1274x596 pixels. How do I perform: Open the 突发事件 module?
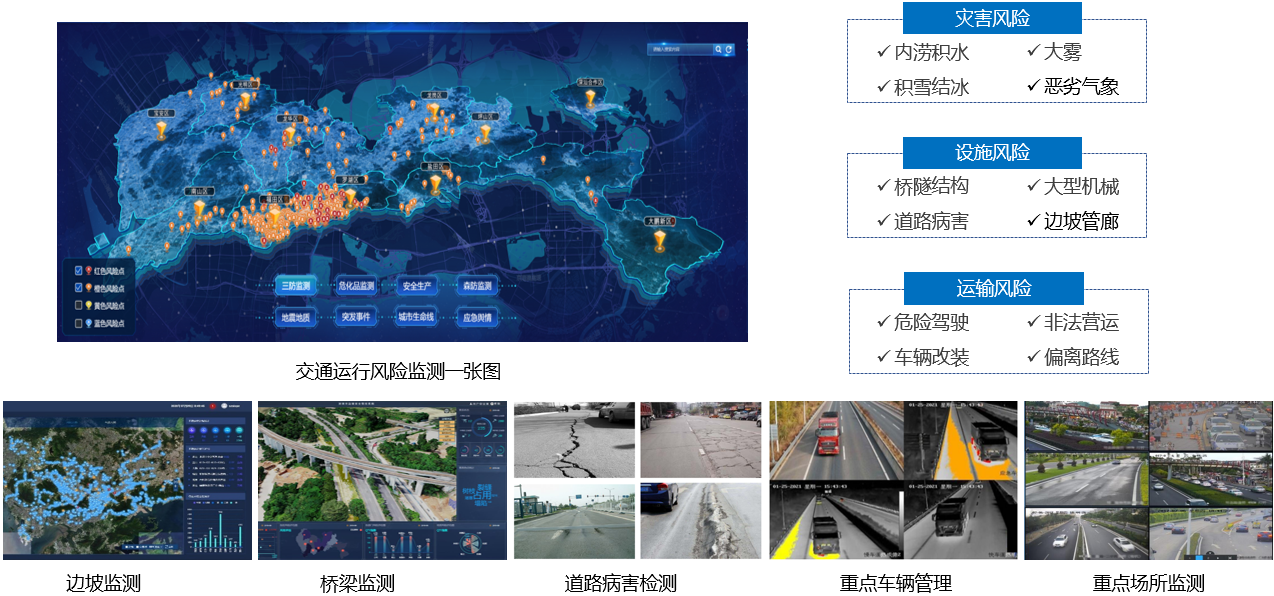356,318
